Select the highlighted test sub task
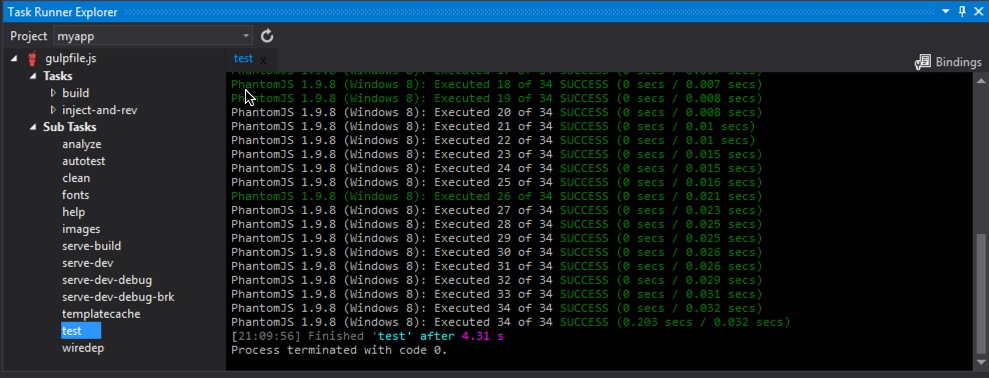 (80, 331)
